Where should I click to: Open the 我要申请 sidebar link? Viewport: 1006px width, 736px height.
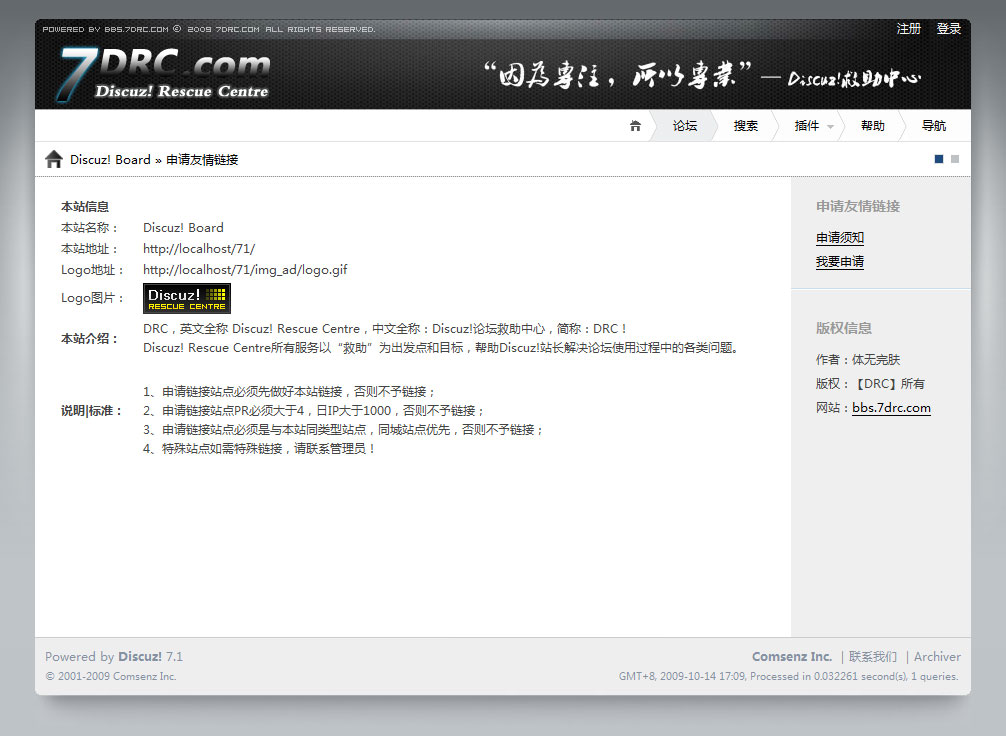coord(840,262)
